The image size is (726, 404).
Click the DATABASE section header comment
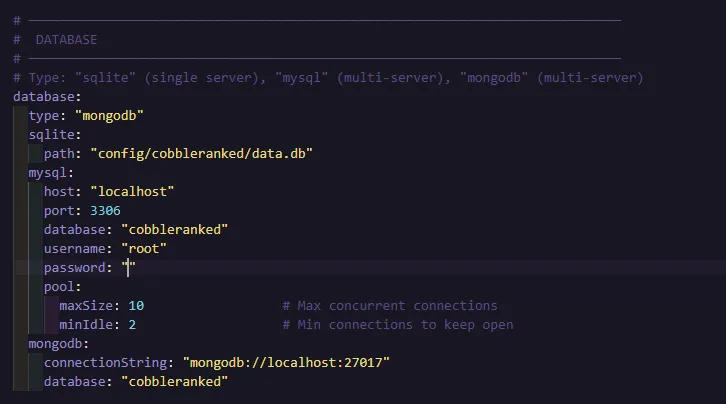coord(55,40)
